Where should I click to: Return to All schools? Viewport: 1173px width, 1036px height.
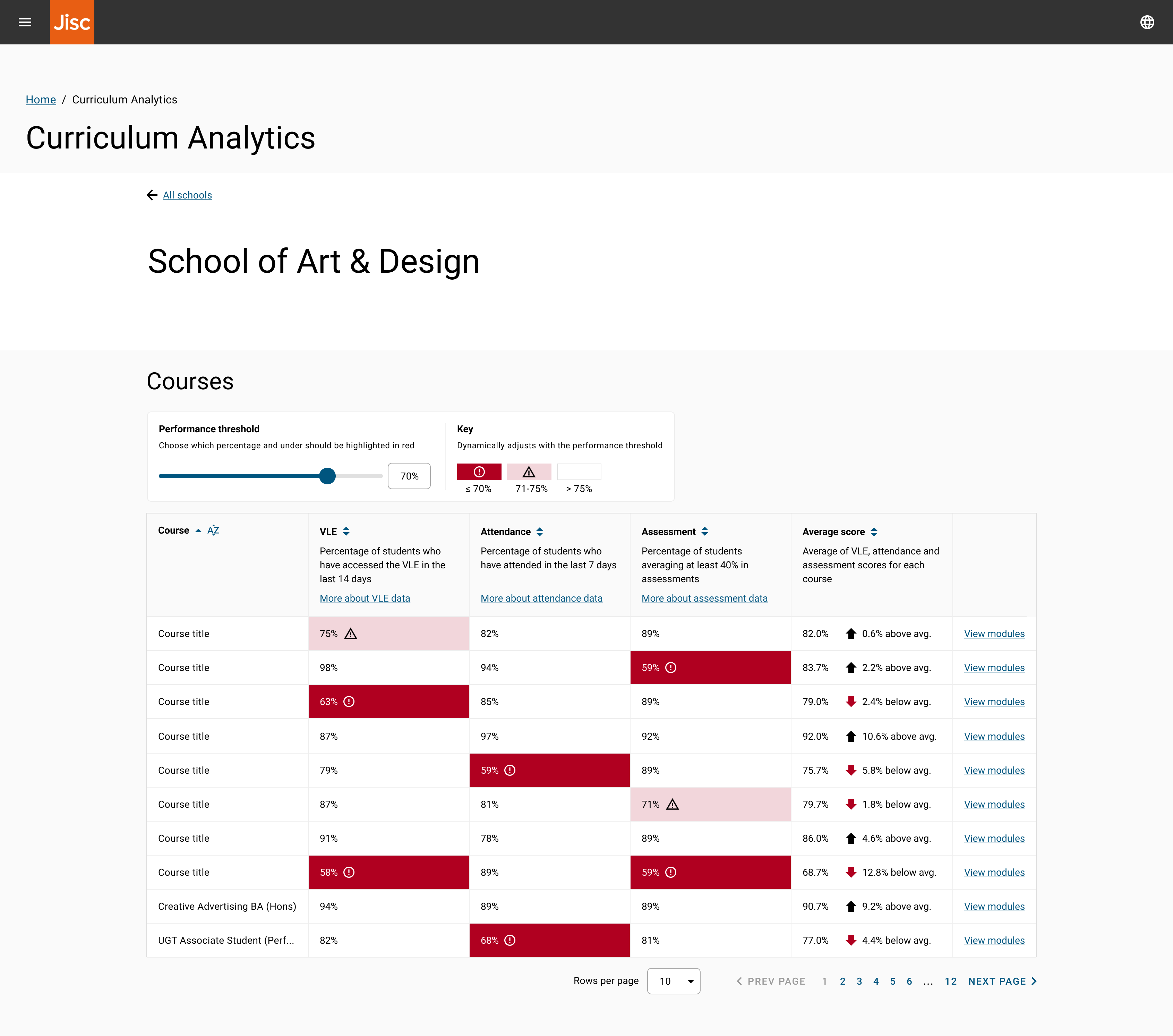point(187,195)
